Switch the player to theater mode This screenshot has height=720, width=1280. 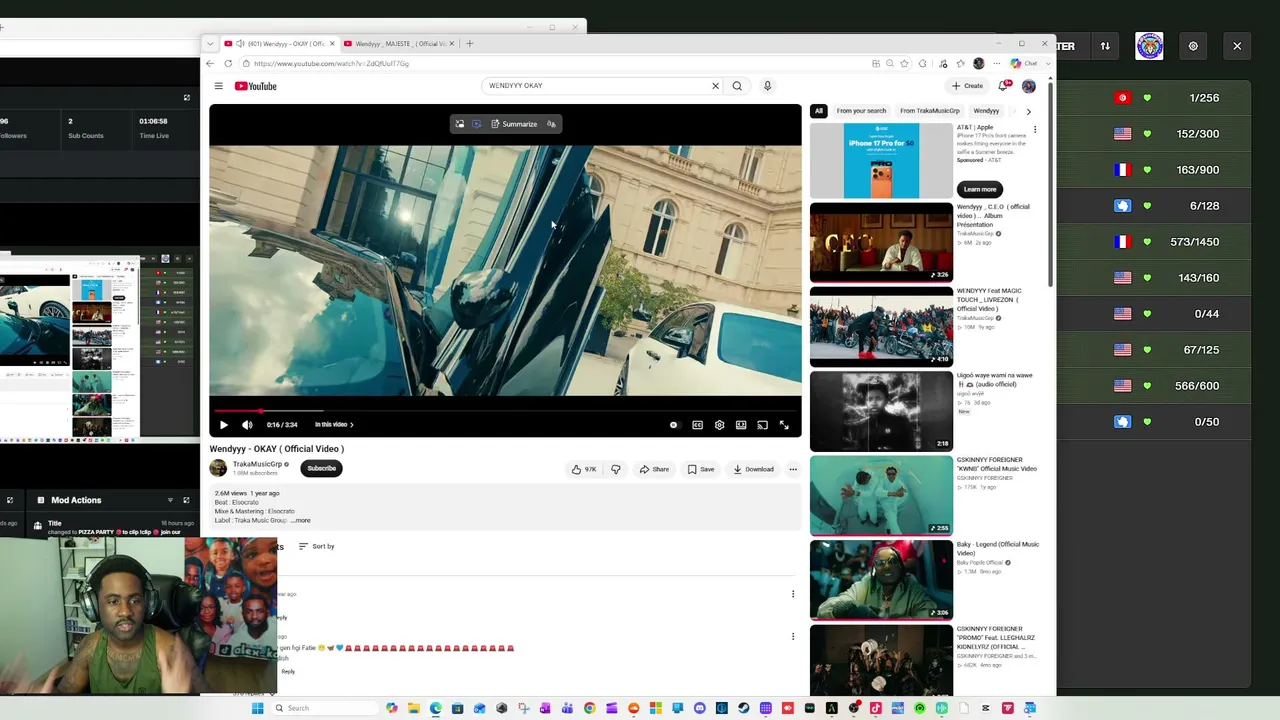point(741,425)
